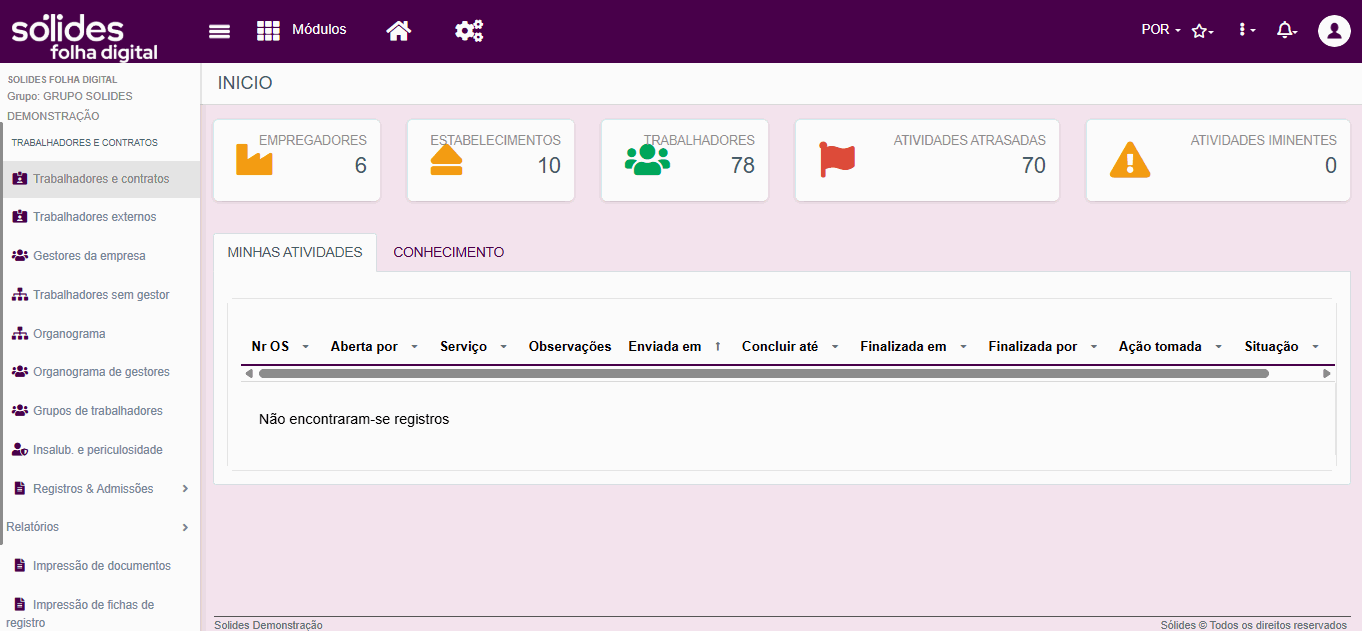Expand Registros & Admissões submenu chevron
The height and width of the screenshot is (631, 1362).
185,489
